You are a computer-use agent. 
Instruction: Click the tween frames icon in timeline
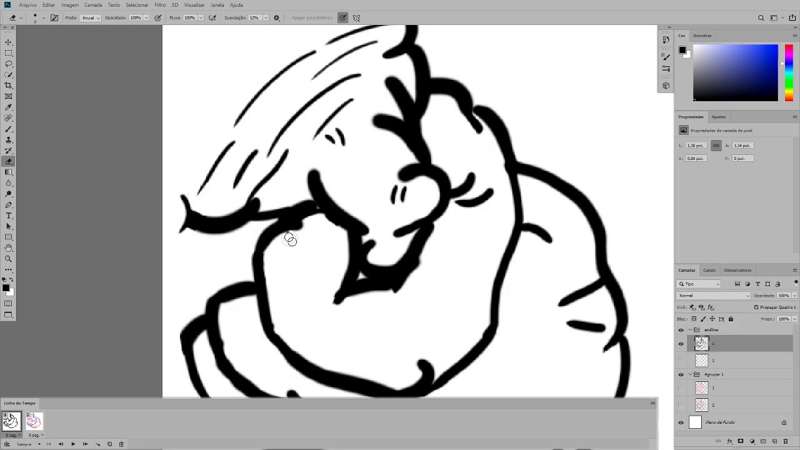click(98, 444)
